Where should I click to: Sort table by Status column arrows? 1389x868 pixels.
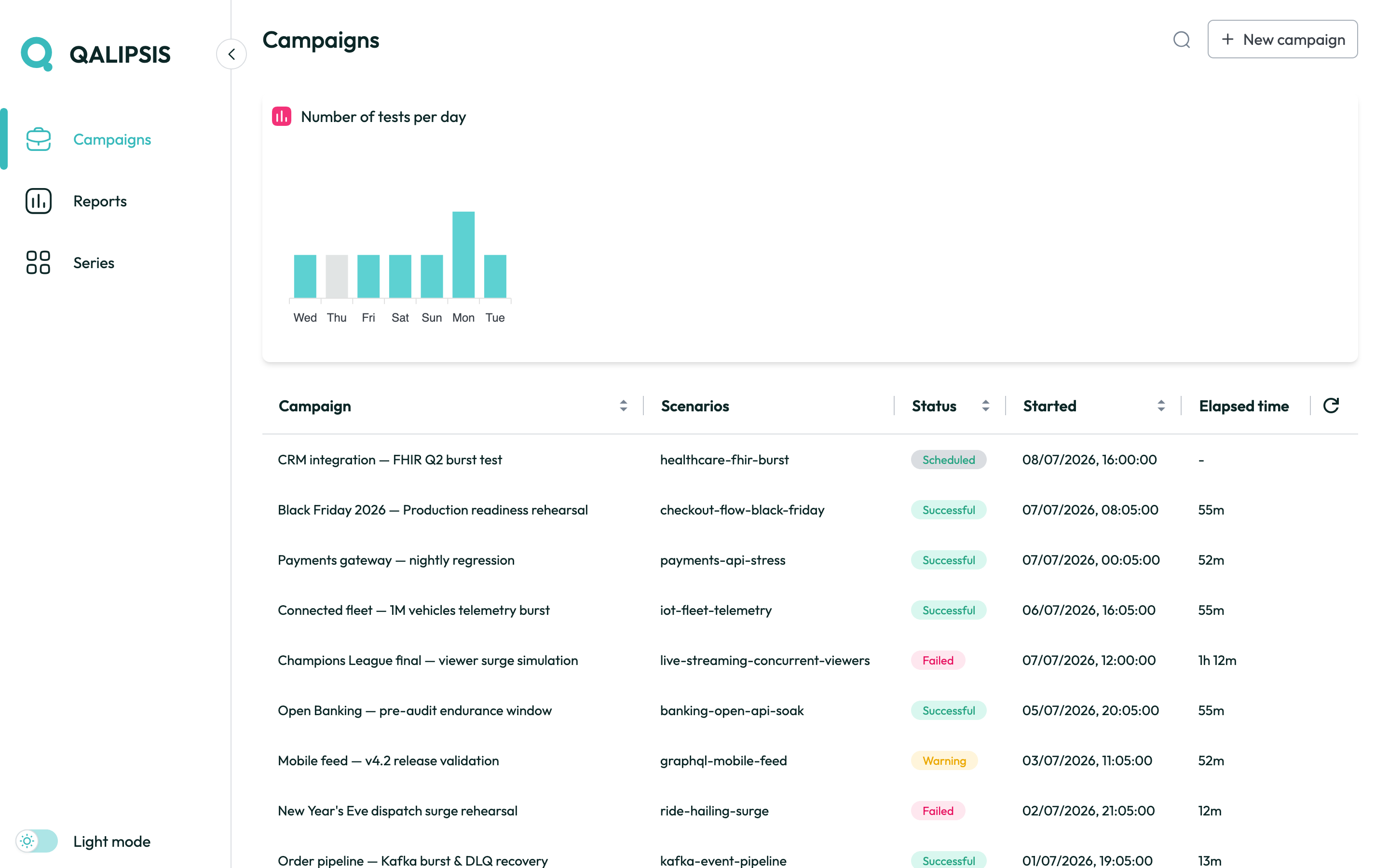[x=985, y=406]
